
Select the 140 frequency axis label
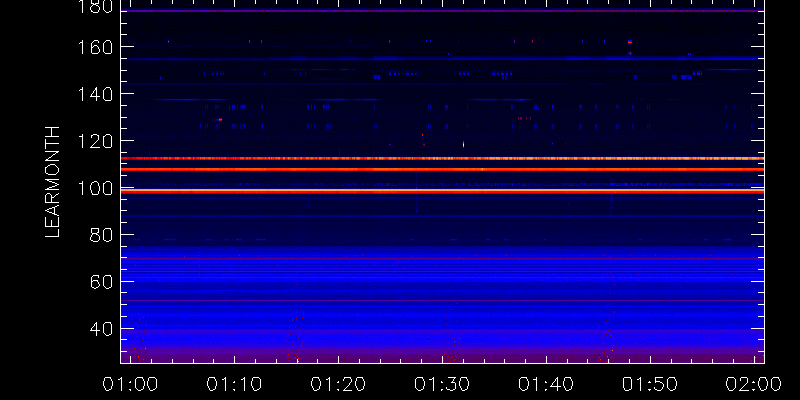click(x=97, y=94)
